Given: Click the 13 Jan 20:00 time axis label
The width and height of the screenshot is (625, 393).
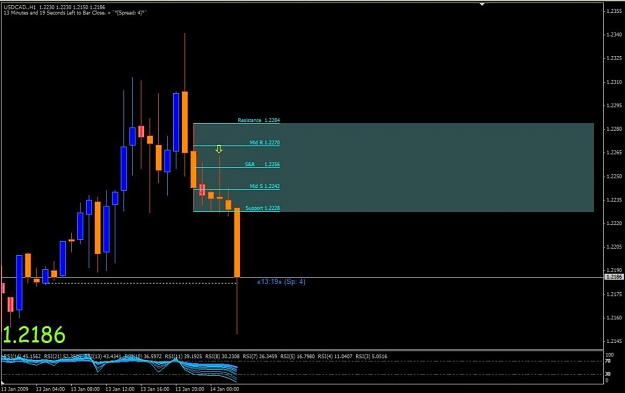Looking at the screenshot, I should 190,389.
